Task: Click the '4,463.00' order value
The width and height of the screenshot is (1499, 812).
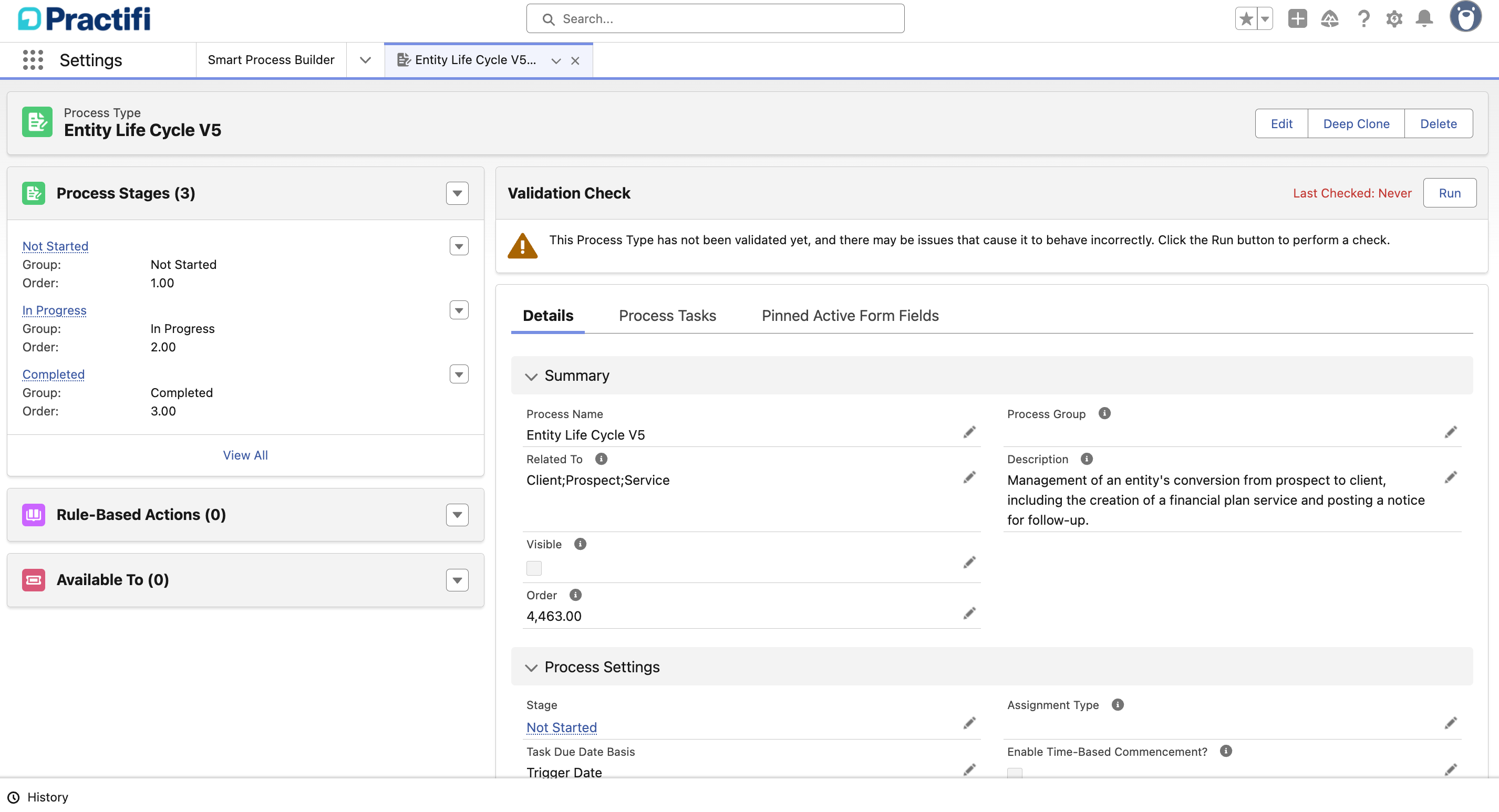Action: click(x=553, y=616)
